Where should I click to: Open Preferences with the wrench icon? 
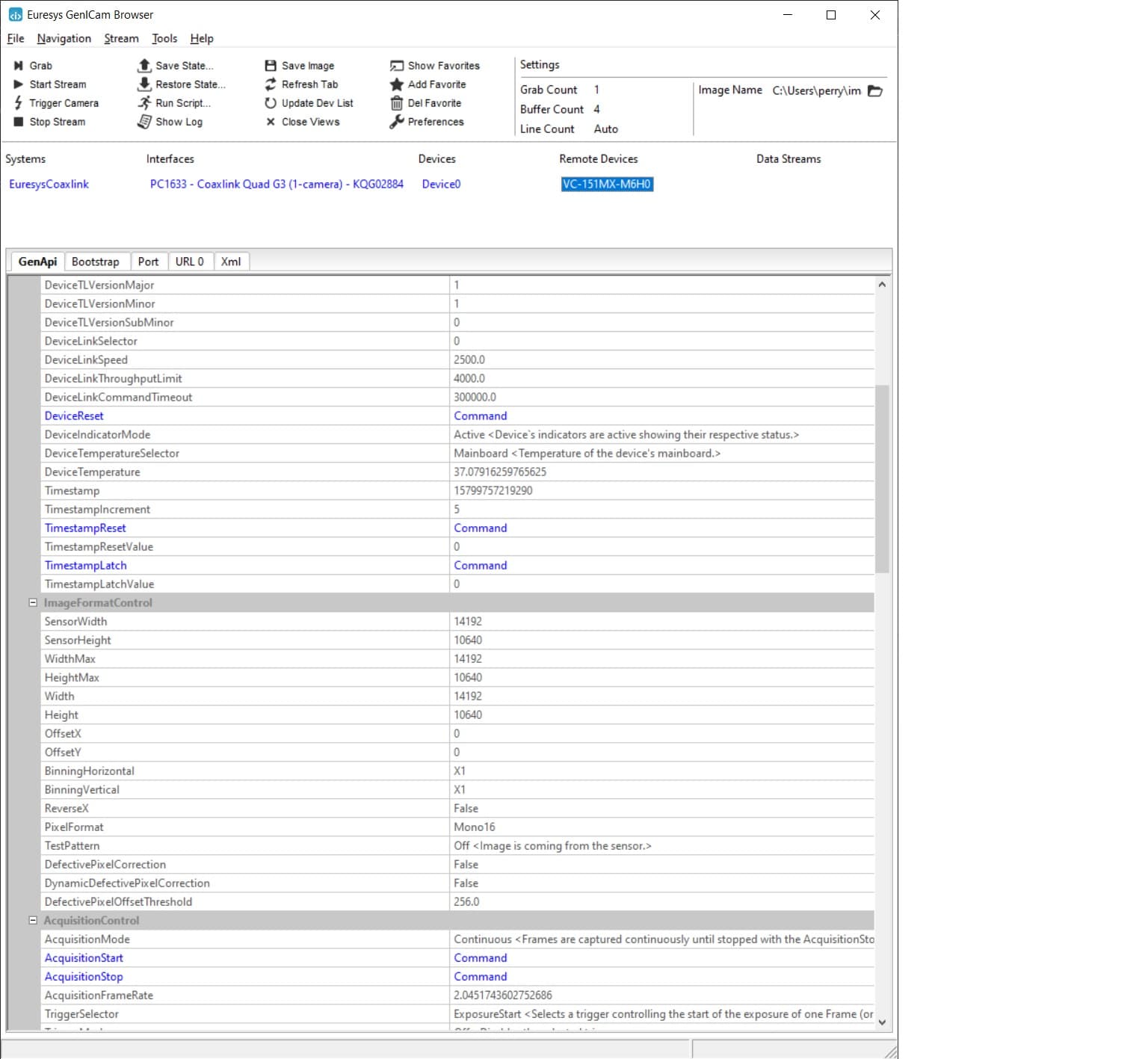tap(397, 122)
